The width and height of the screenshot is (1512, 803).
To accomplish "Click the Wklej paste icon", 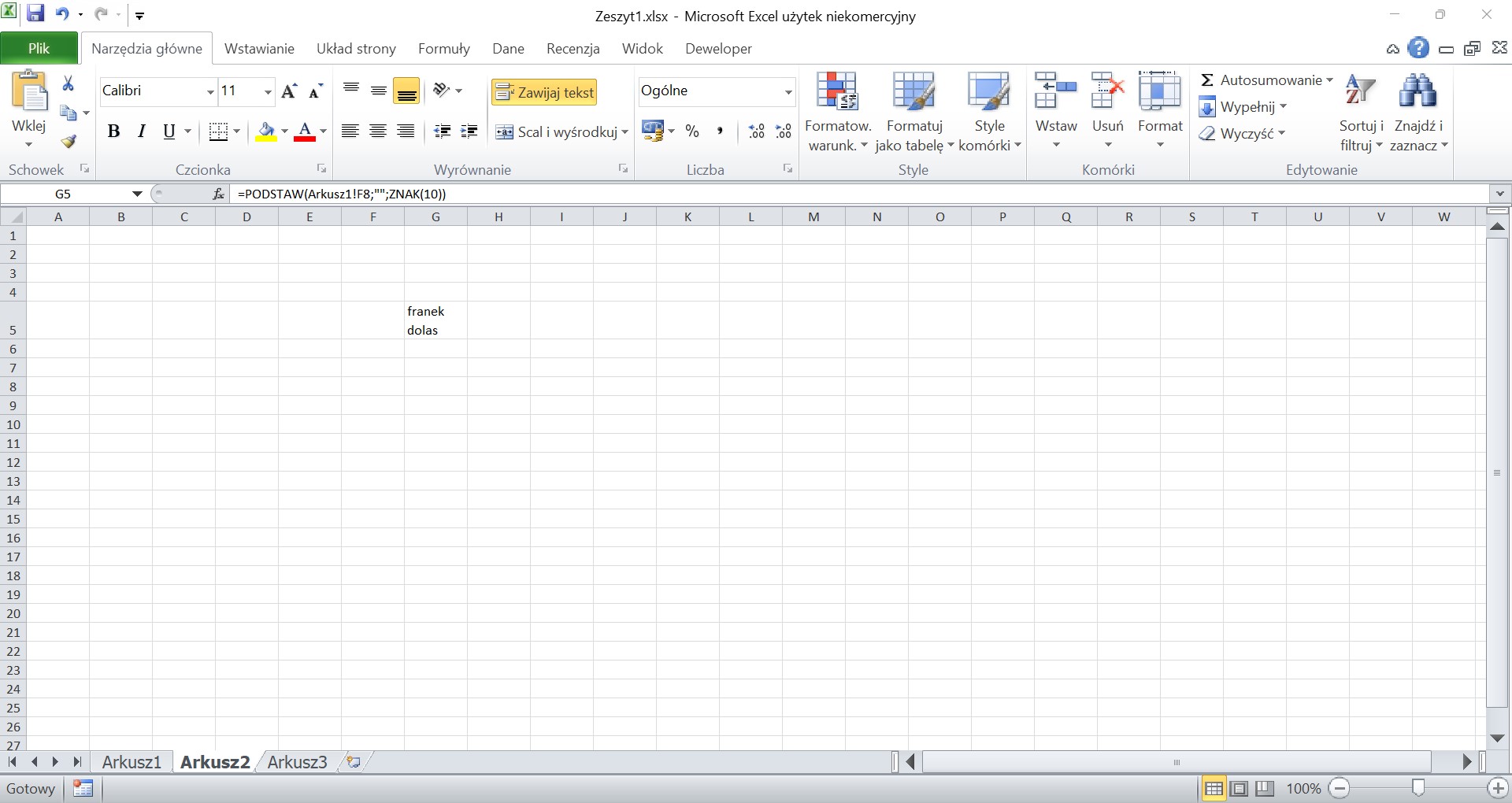I will pyautogui.click(x=29, y=90).
